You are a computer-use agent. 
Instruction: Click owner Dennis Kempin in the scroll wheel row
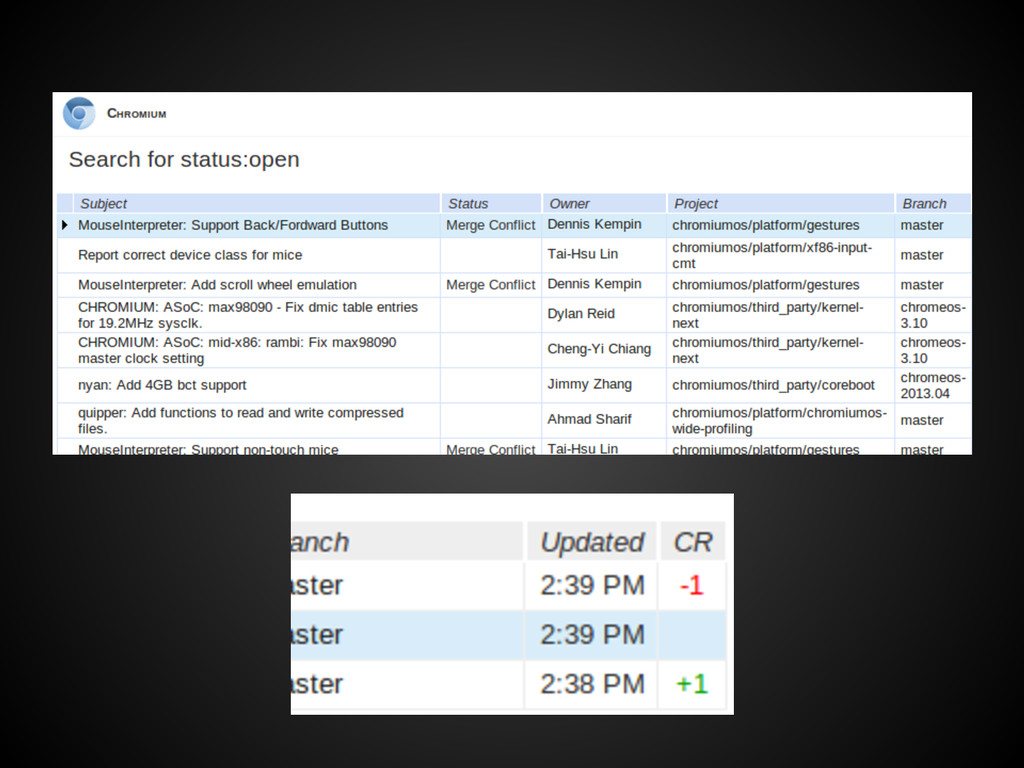[x=594, y=284]
